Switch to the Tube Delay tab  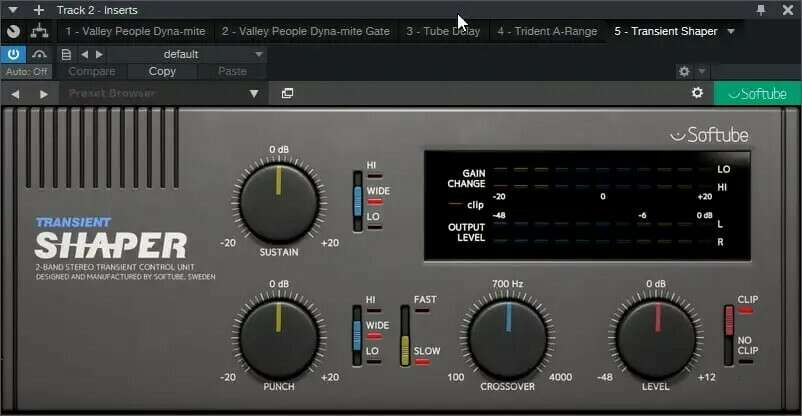(443, 31)
